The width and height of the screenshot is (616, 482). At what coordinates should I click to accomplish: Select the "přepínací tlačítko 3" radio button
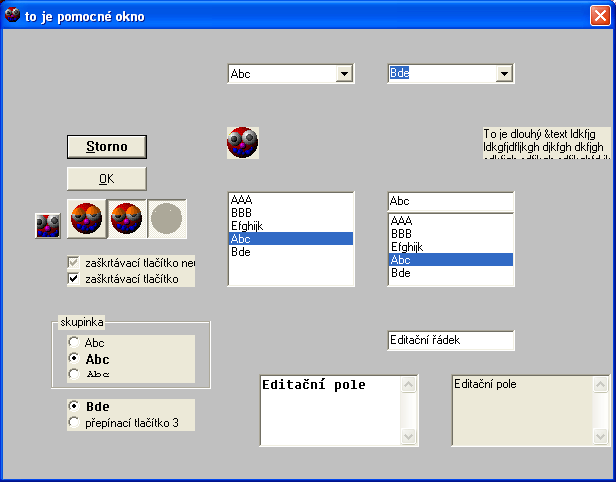click(74, 423)
